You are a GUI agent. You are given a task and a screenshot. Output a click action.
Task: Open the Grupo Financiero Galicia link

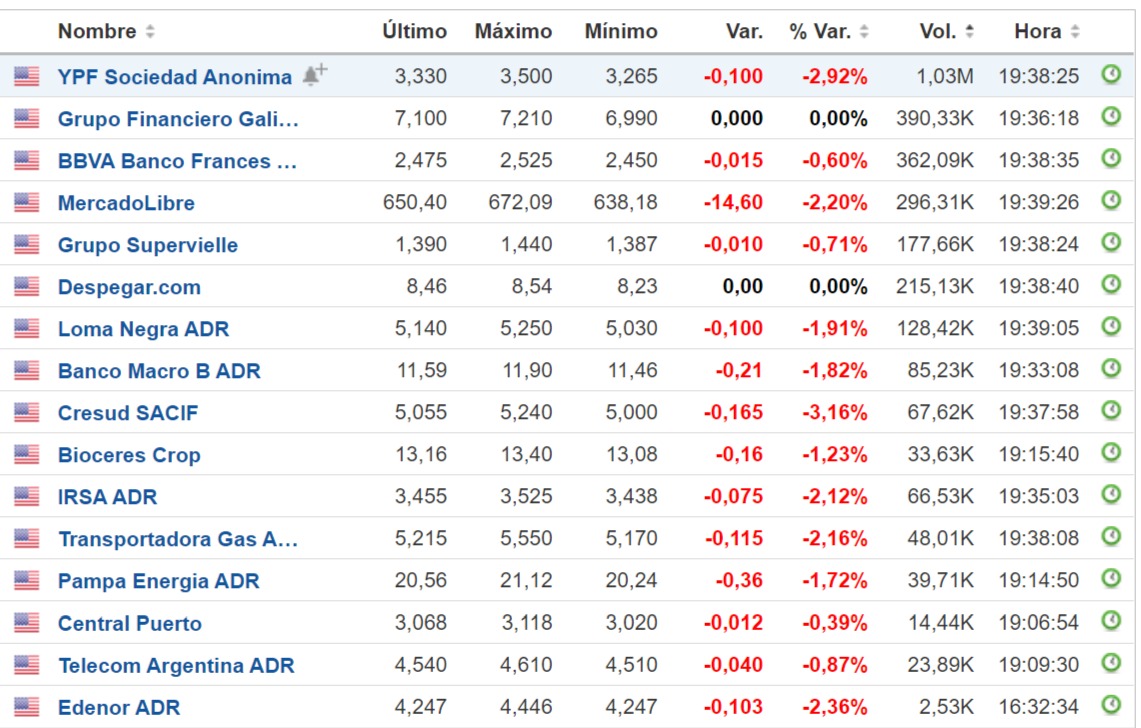coord(178,119)
